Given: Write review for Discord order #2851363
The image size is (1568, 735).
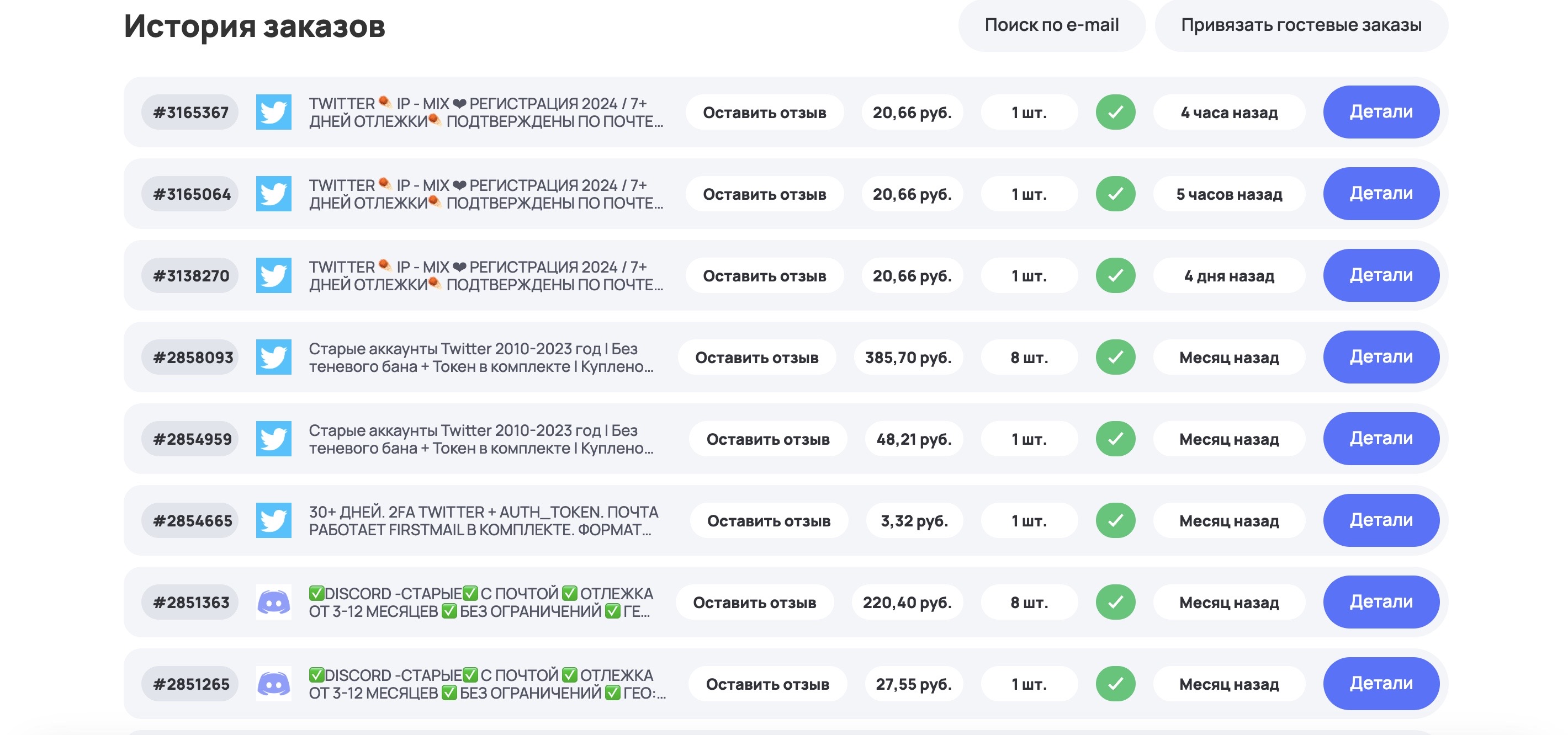Looking at the screenshot, I should coord(754,603).
